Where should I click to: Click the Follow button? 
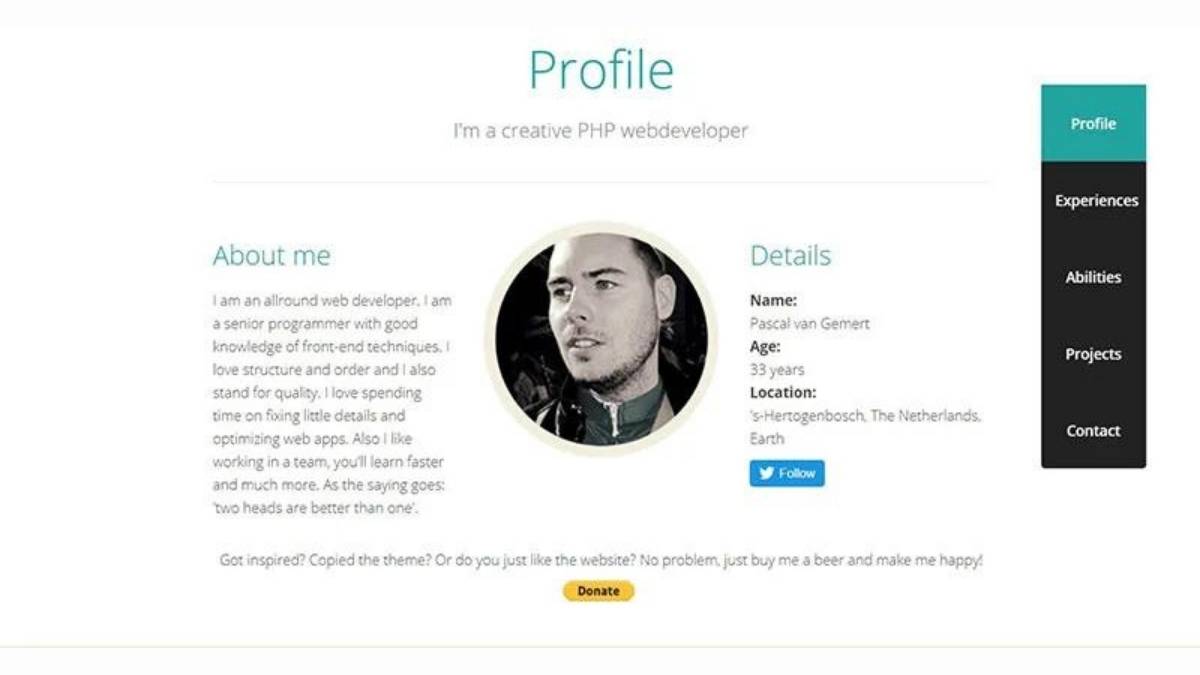[x=786, y=473]
